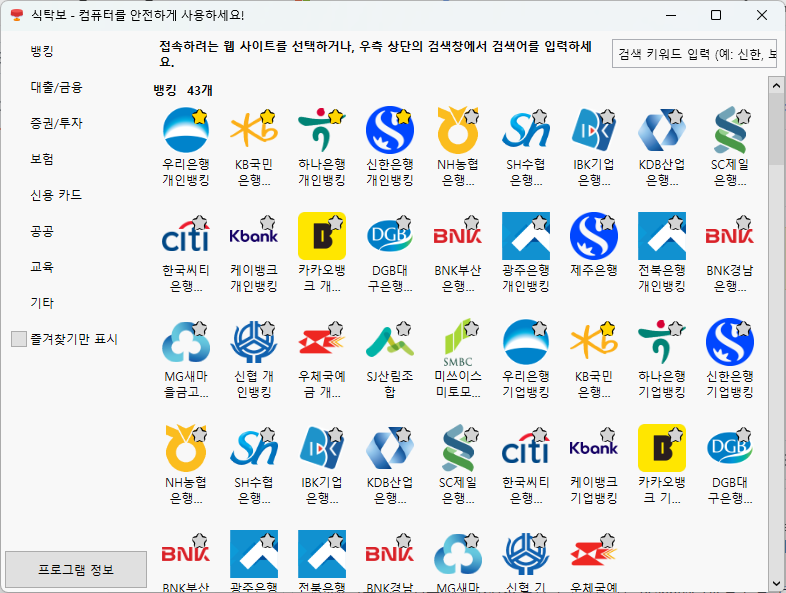
Task: Open 우리은행 기업뱅킹 icon
Action: coord(526,342)
